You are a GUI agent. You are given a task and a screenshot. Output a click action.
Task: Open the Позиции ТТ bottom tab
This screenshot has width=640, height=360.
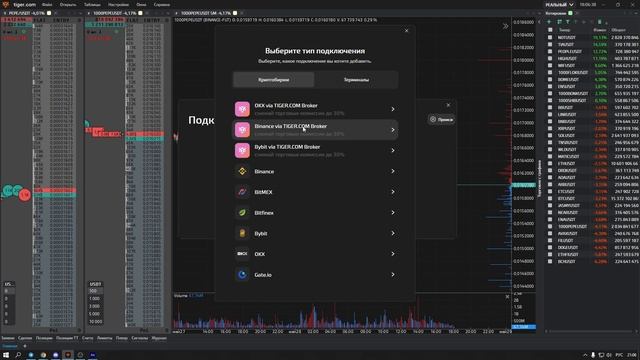click(x=67, y=338)
